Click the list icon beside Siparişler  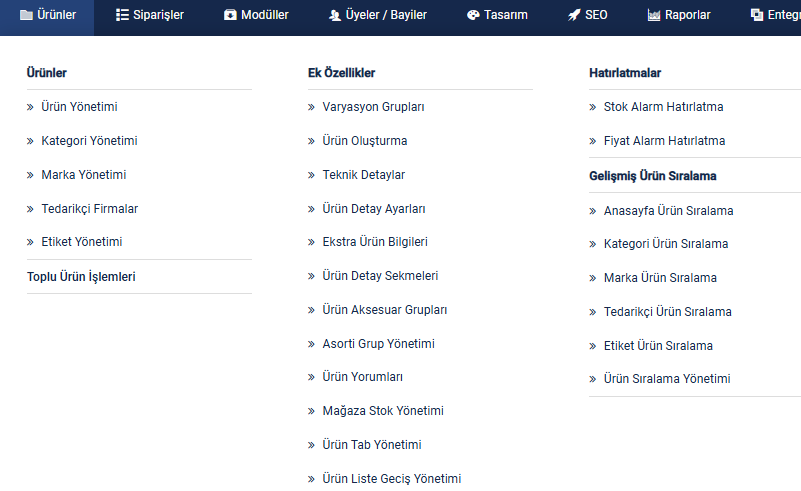(x=122, y=15)
